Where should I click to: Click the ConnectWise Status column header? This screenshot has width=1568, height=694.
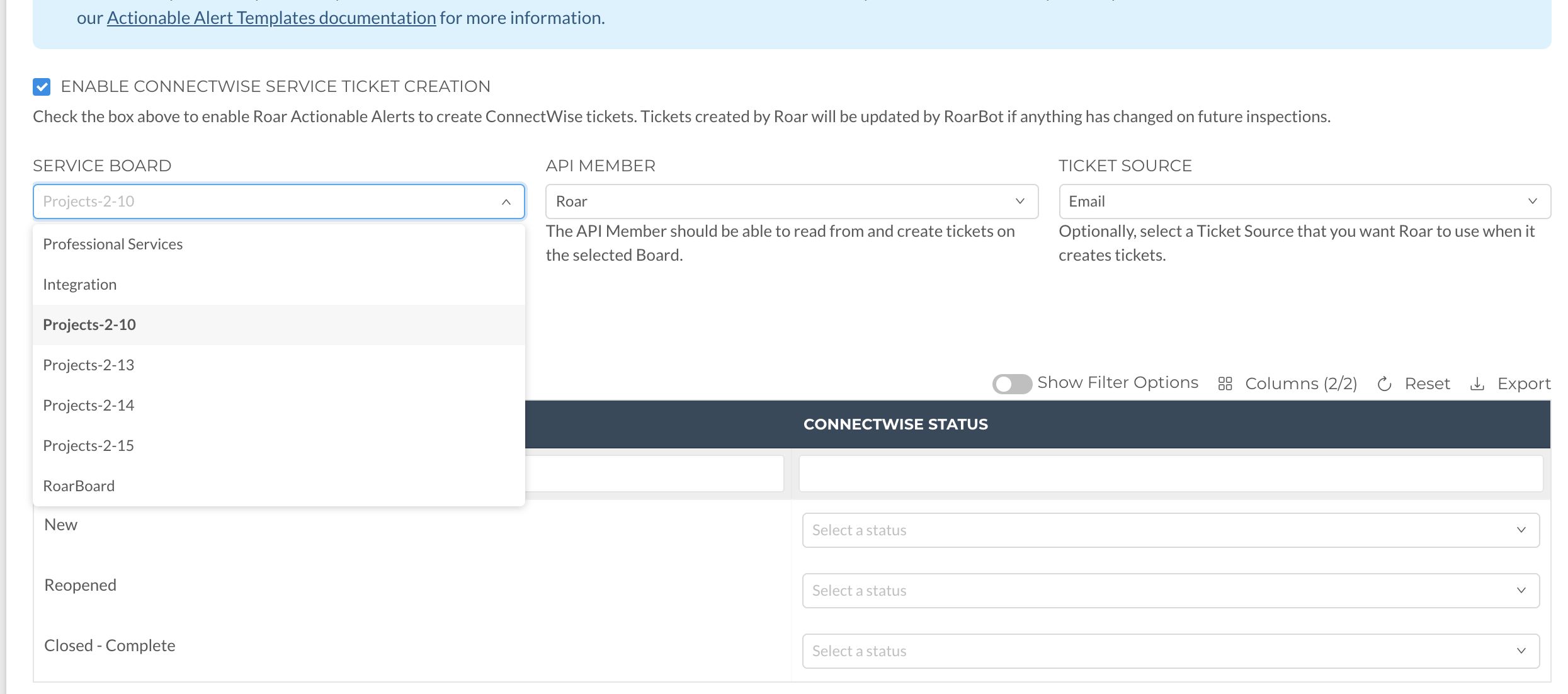point(895,424)
